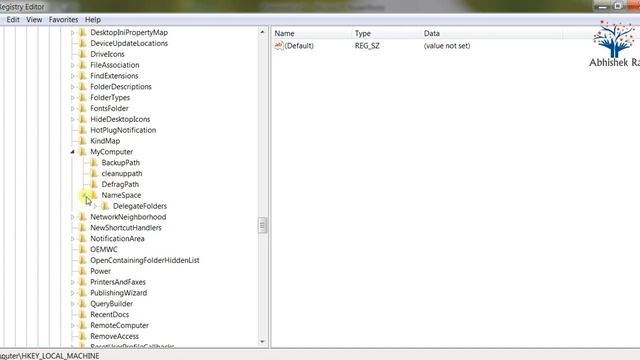Click the MyComputer folder icon
This screenshot has height=360, width=640.
[82, 151]
